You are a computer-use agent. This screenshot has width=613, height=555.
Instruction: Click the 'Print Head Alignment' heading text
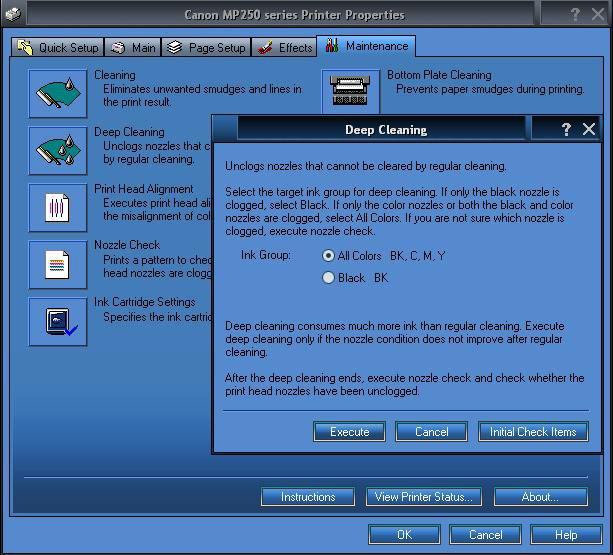click(x=144, y=189)
